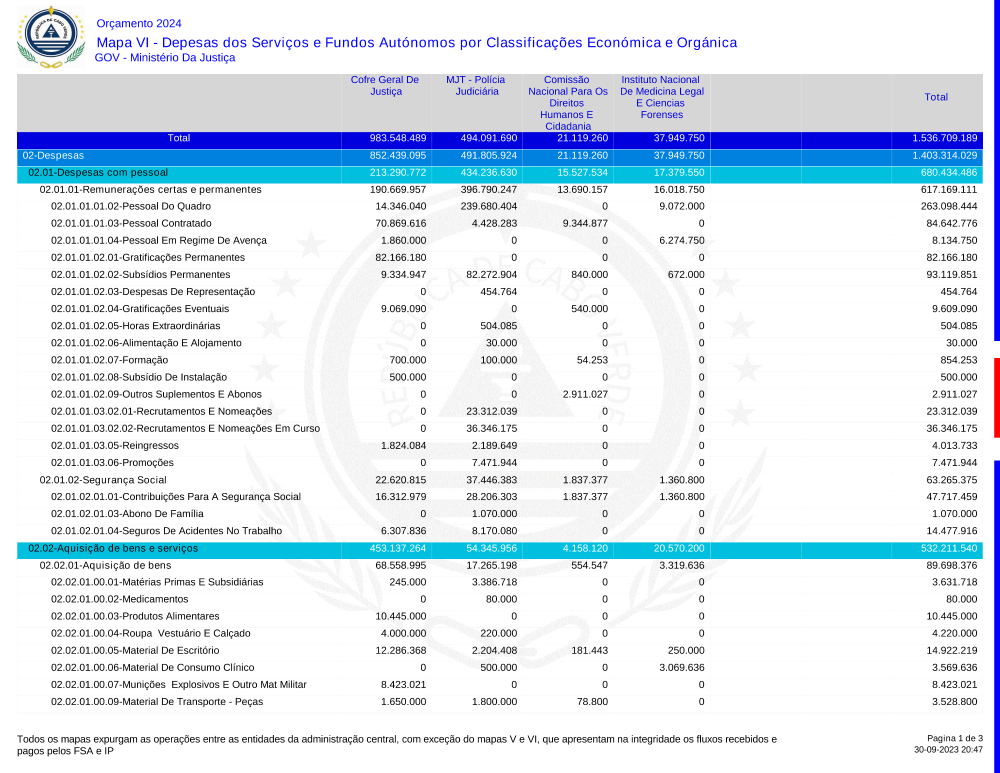Select the "Mapa VI" document title
The image size is (1000, 773).
(x=416, y=42)
